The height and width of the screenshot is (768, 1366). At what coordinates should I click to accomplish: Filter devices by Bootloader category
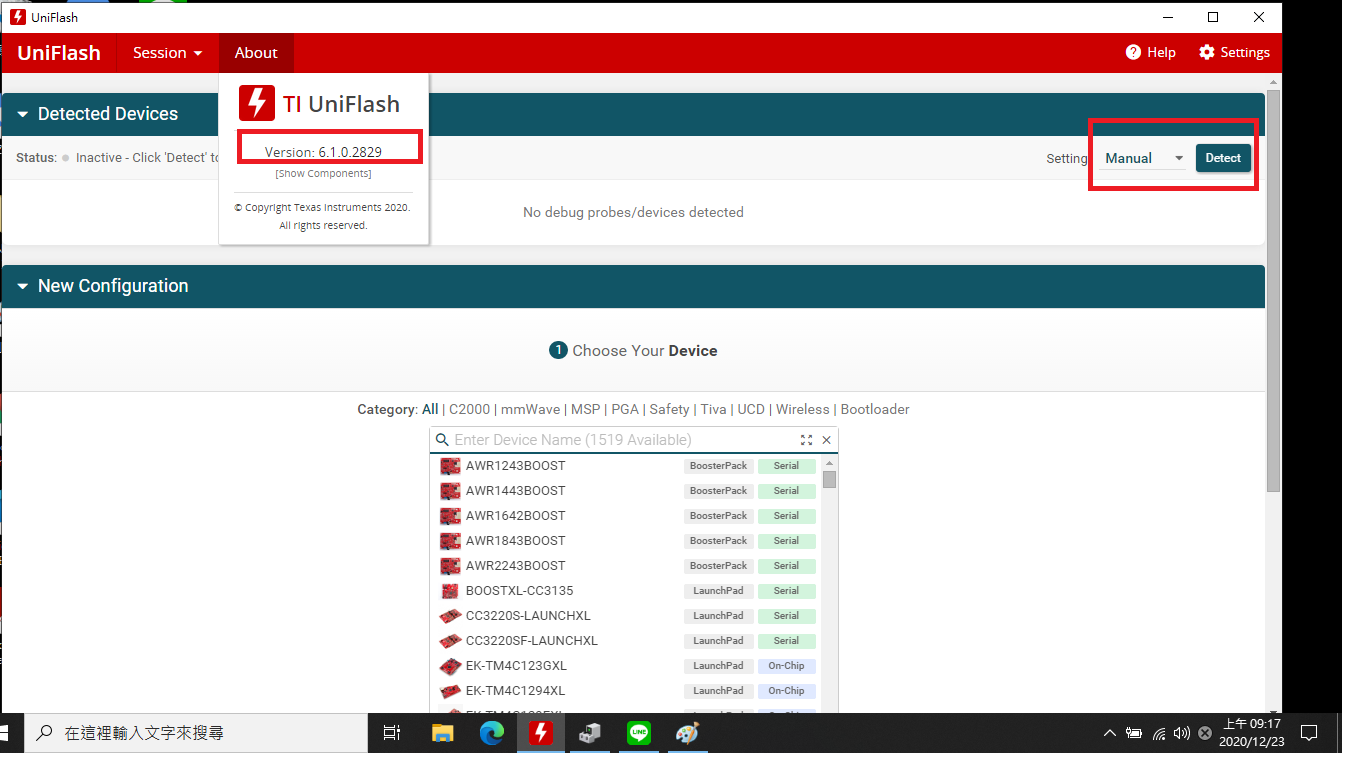(x=875, y=410)
